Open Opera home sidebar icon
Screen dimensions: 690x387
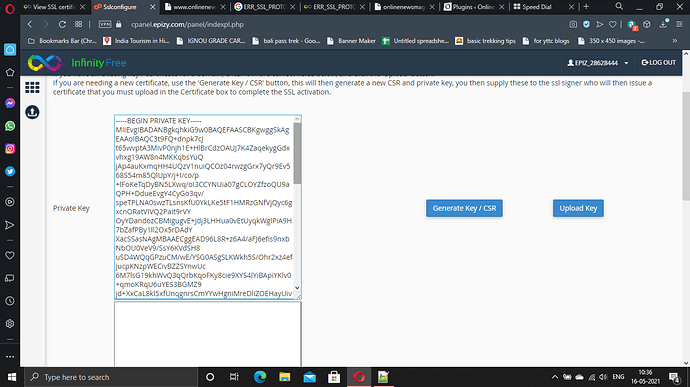[x=10, y=49]
